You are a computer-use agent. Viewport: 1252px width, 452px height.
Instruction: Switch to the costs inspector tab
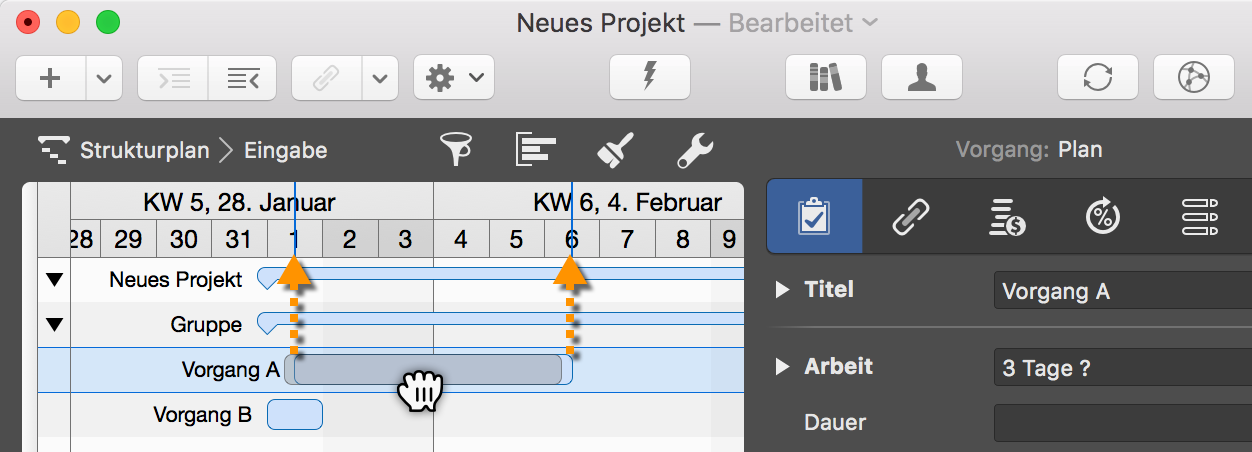coord(1007,216)
